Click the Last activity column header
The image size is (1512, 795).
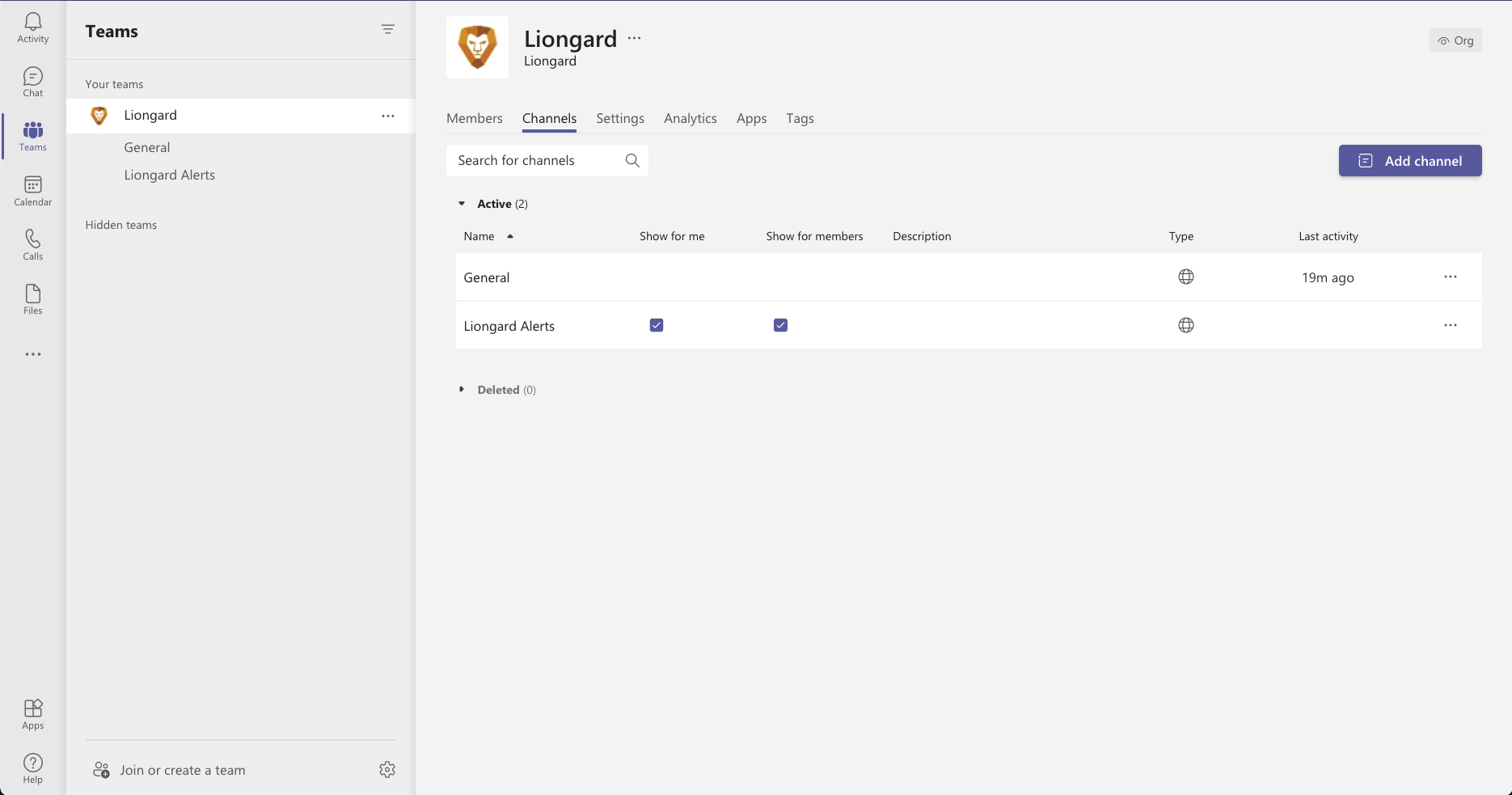tap(1328, 236)
